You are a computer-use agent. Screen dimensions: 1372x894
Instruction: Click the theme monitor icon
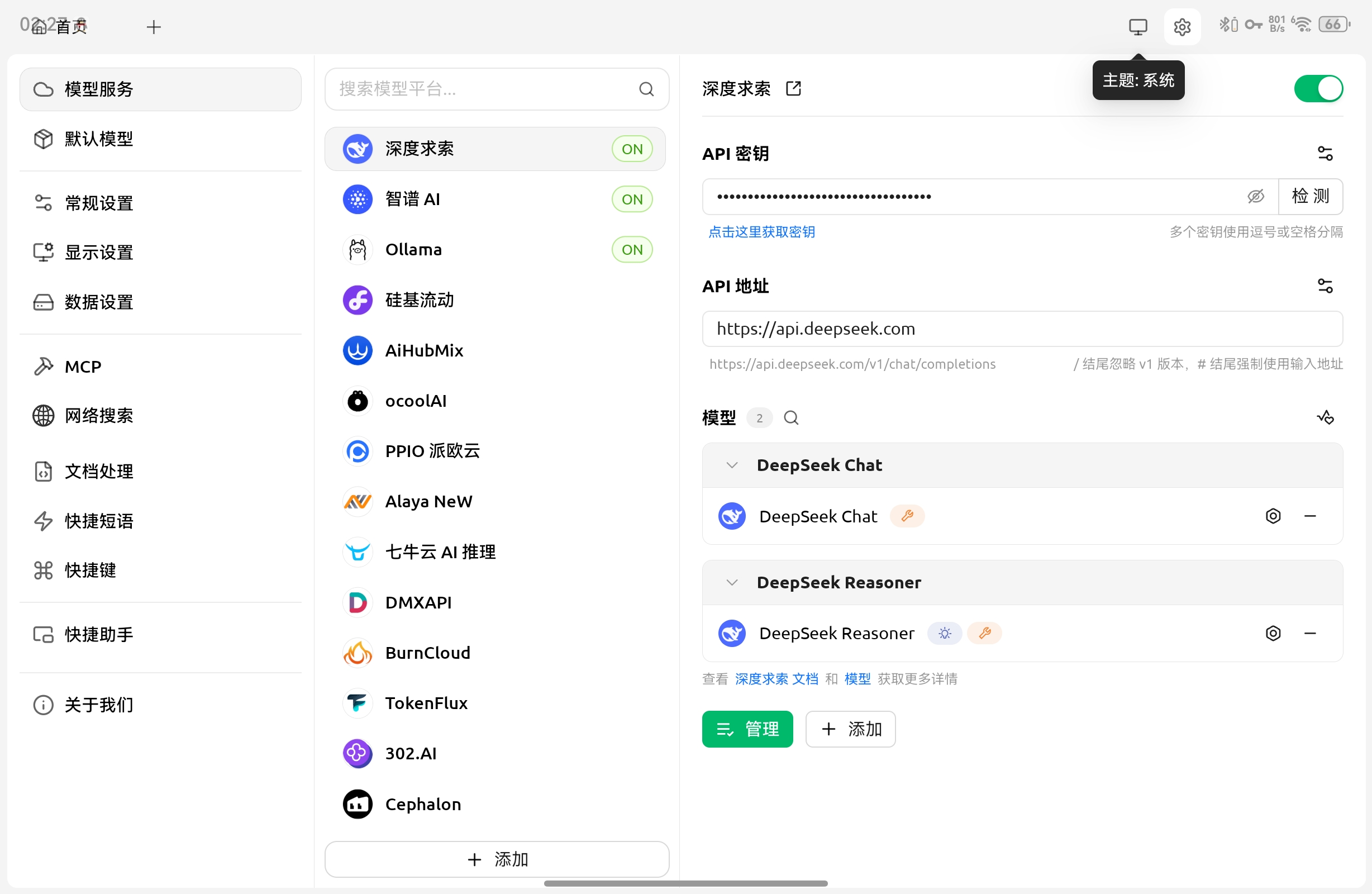point(1137,26)
